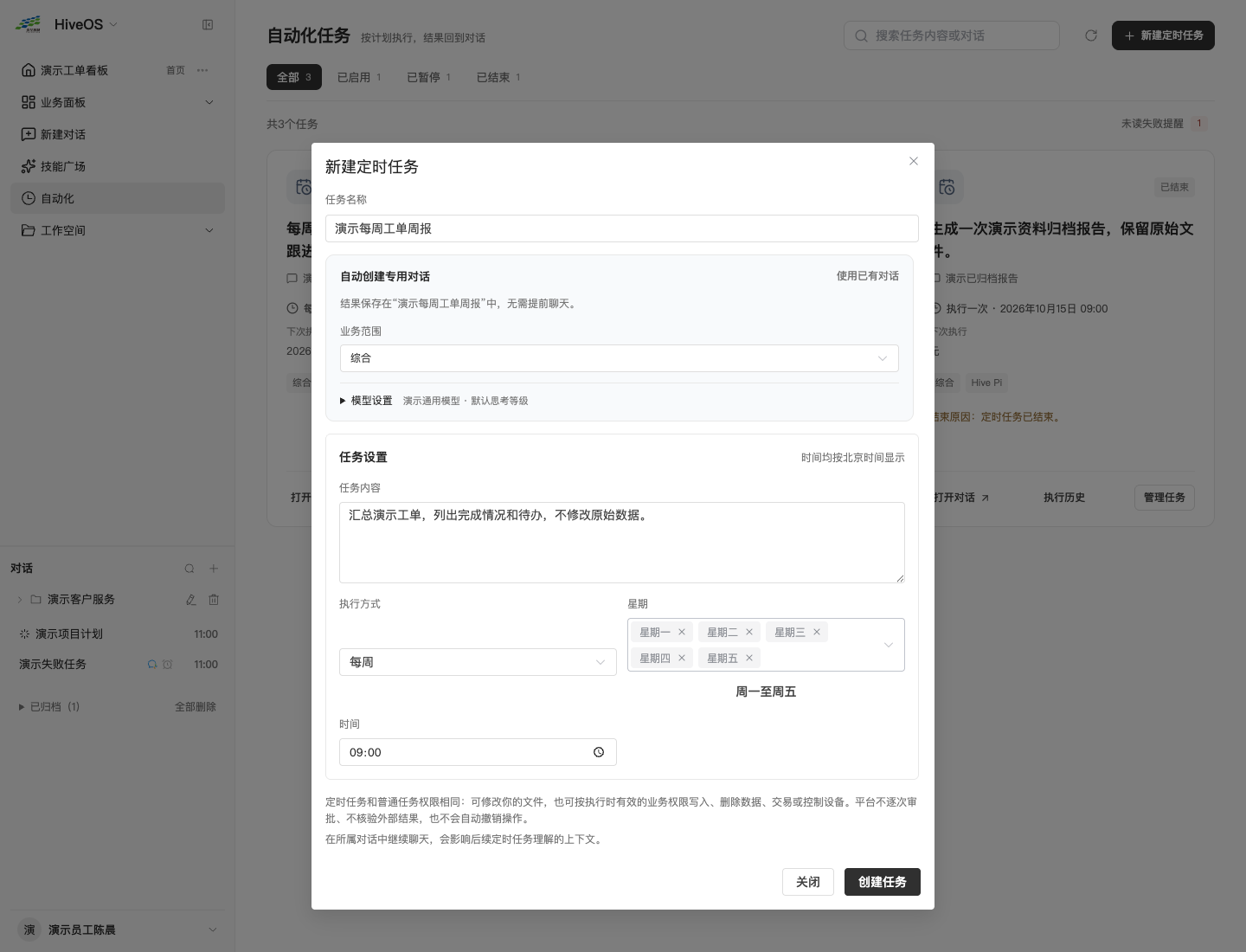
Task: Click the 使用已有对话 link
Action: 868,276
